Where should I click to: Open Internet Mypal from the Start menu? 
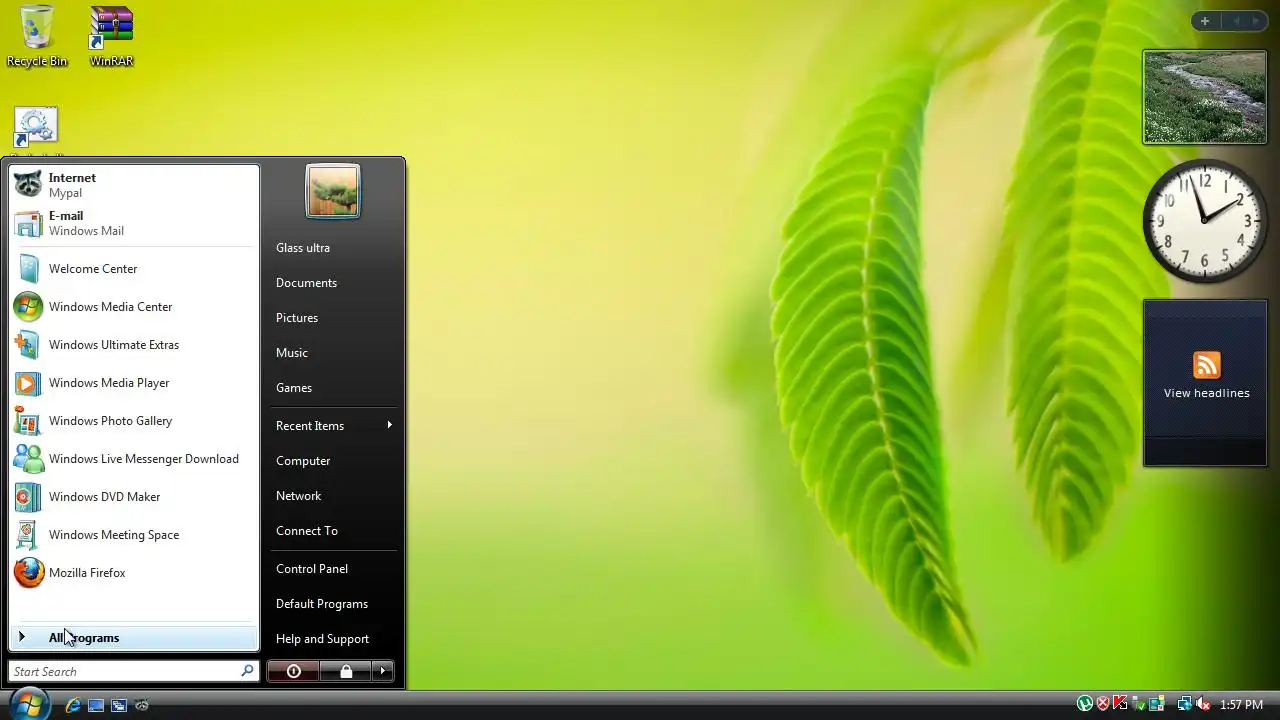133,185
